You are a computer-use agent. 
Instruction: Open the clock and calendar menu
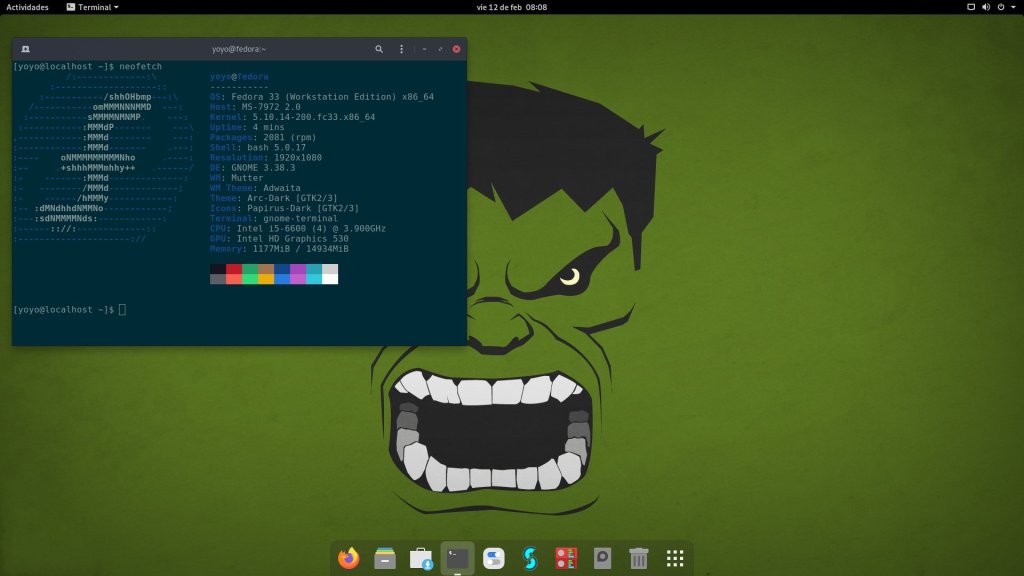(511, 7)
